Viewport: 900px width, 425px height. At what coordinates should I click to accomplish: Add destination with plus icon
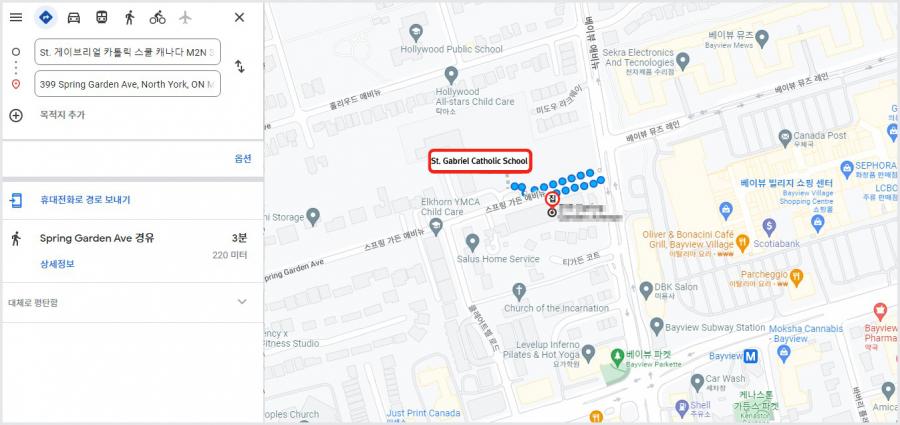click(16, 115)
